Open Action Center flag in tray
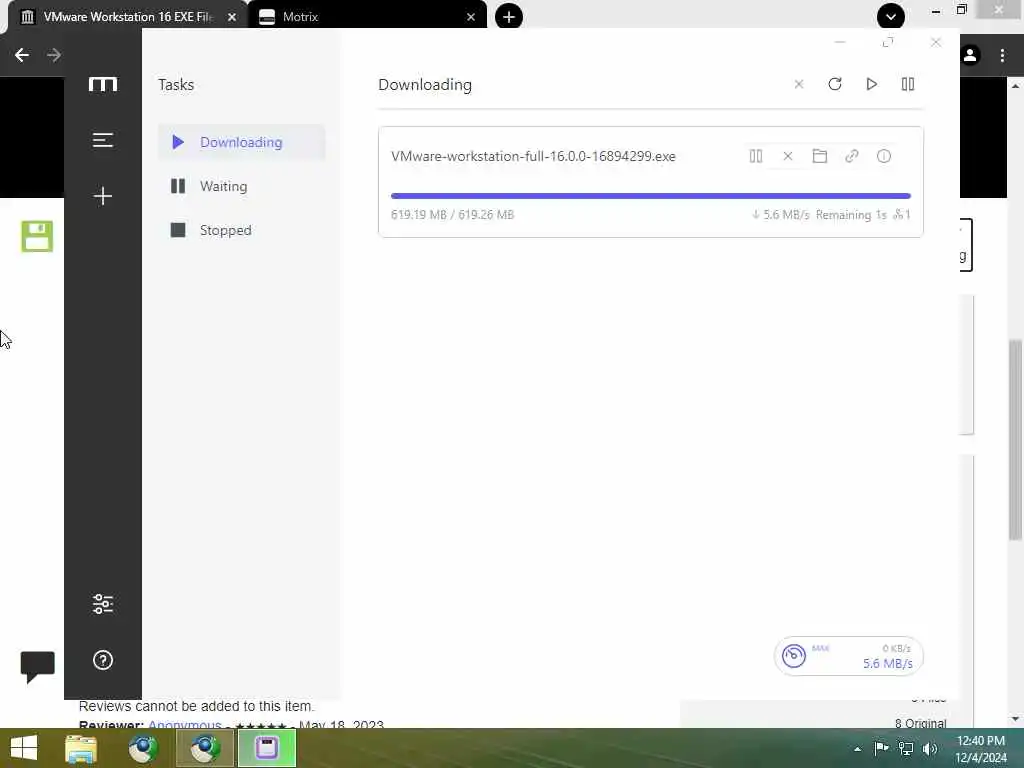Viewport: 1024px width, 768px height. (x=881, y=749)
